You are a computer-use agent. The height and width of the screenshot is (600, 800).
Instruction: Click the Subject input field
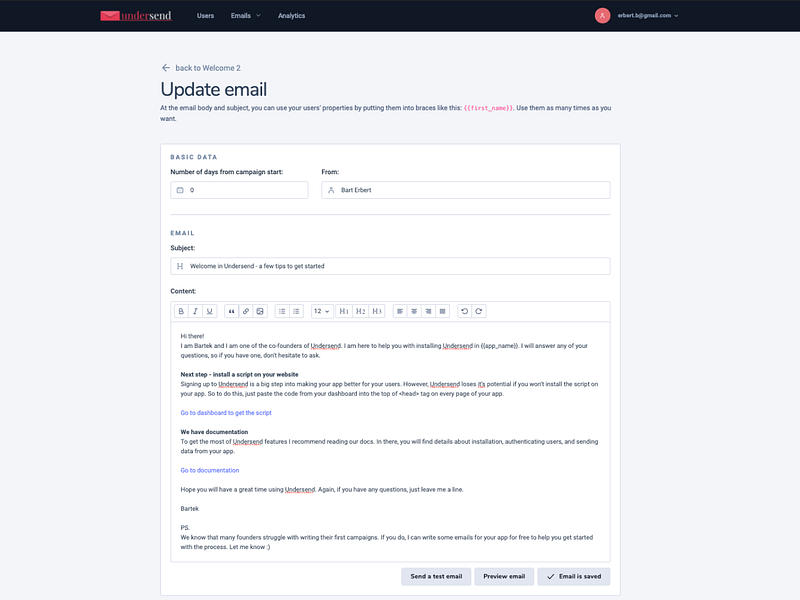coord(390,266)
